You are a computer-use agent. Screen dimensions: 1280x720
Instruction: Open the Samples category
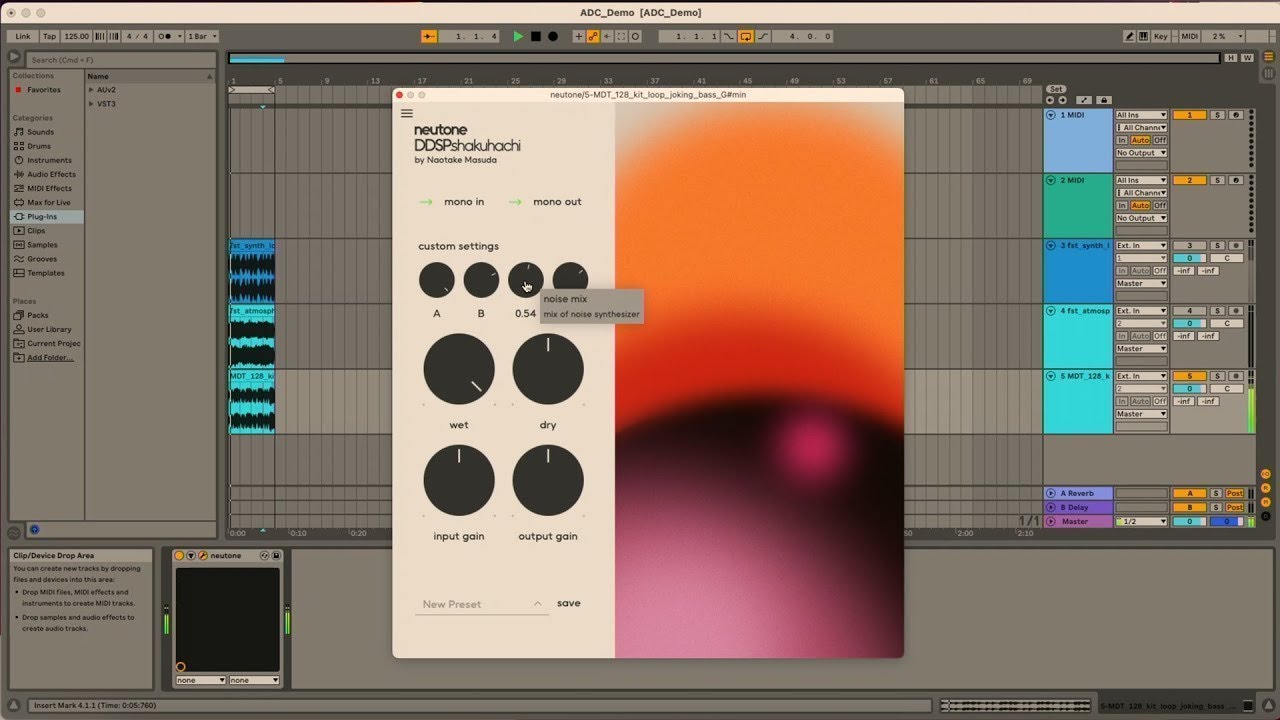click(42, 245)
